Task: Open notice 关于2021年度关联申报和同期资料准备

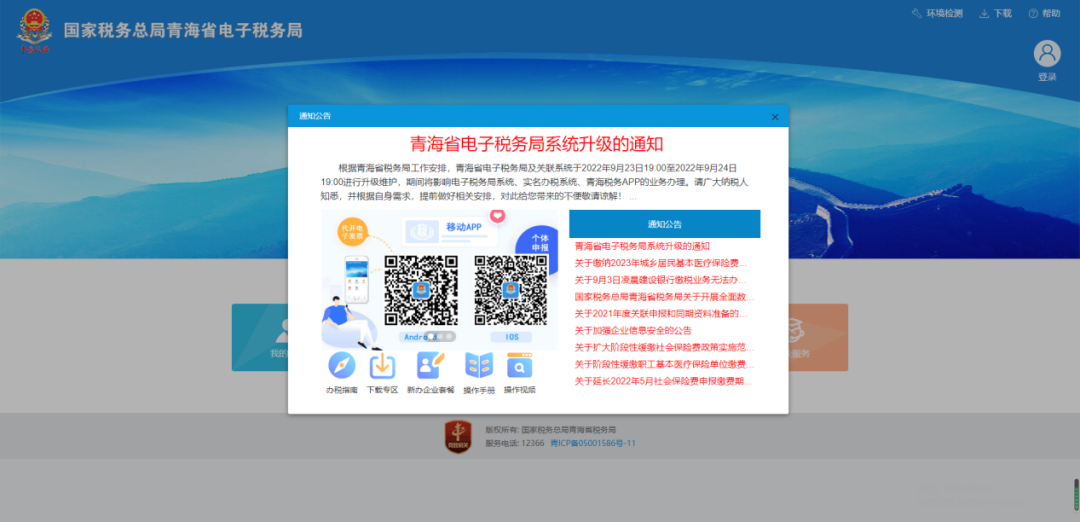Action: coord(661,314)
